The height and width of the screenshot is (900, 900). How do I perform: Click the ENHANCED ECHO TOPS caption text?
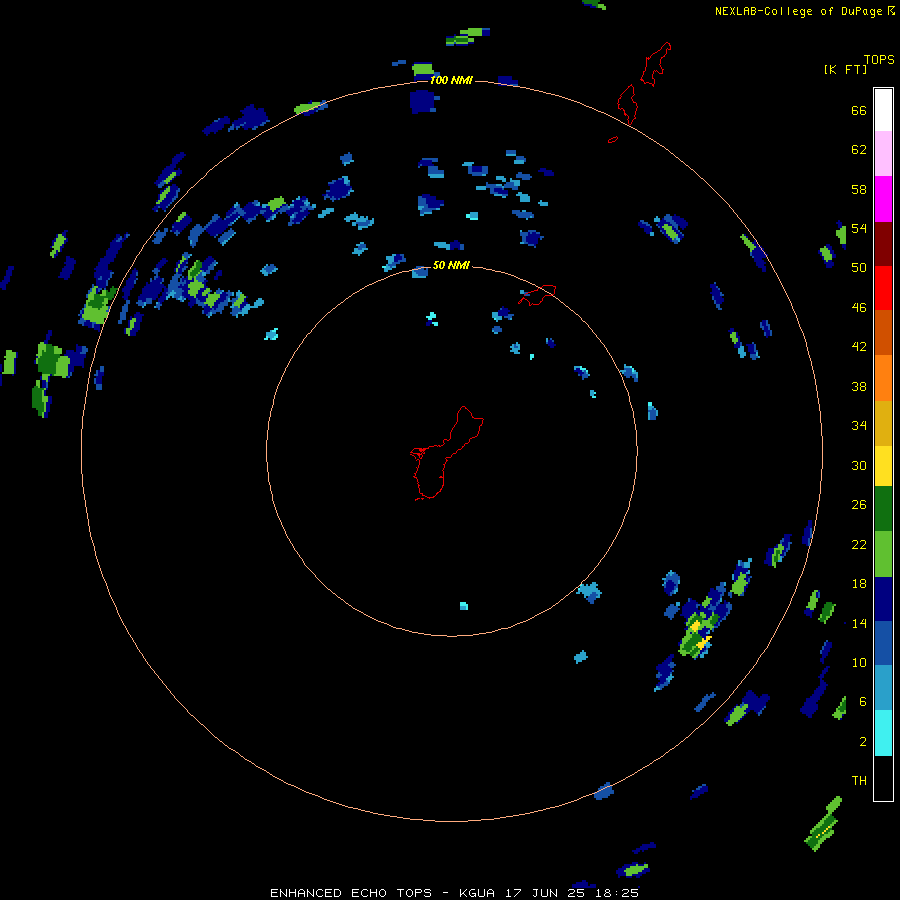tap(351, 893)
